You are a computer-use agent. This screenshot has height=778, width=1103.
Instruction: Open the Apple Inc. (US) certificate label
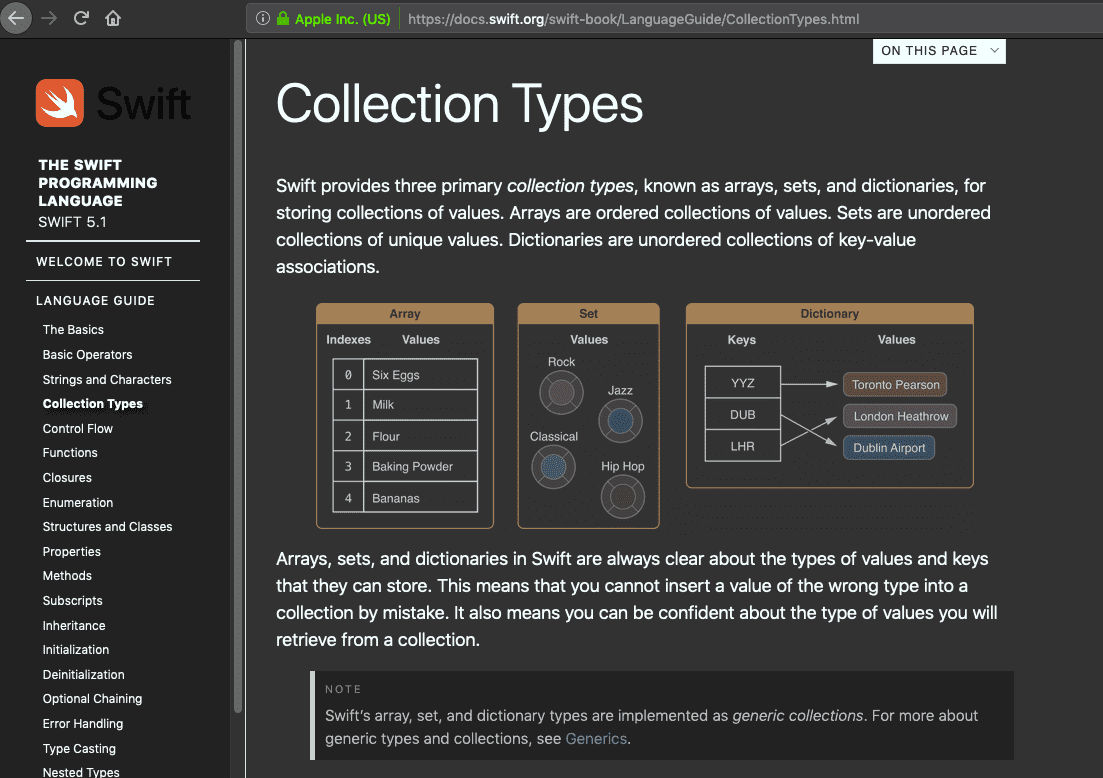tap(342, 19)
